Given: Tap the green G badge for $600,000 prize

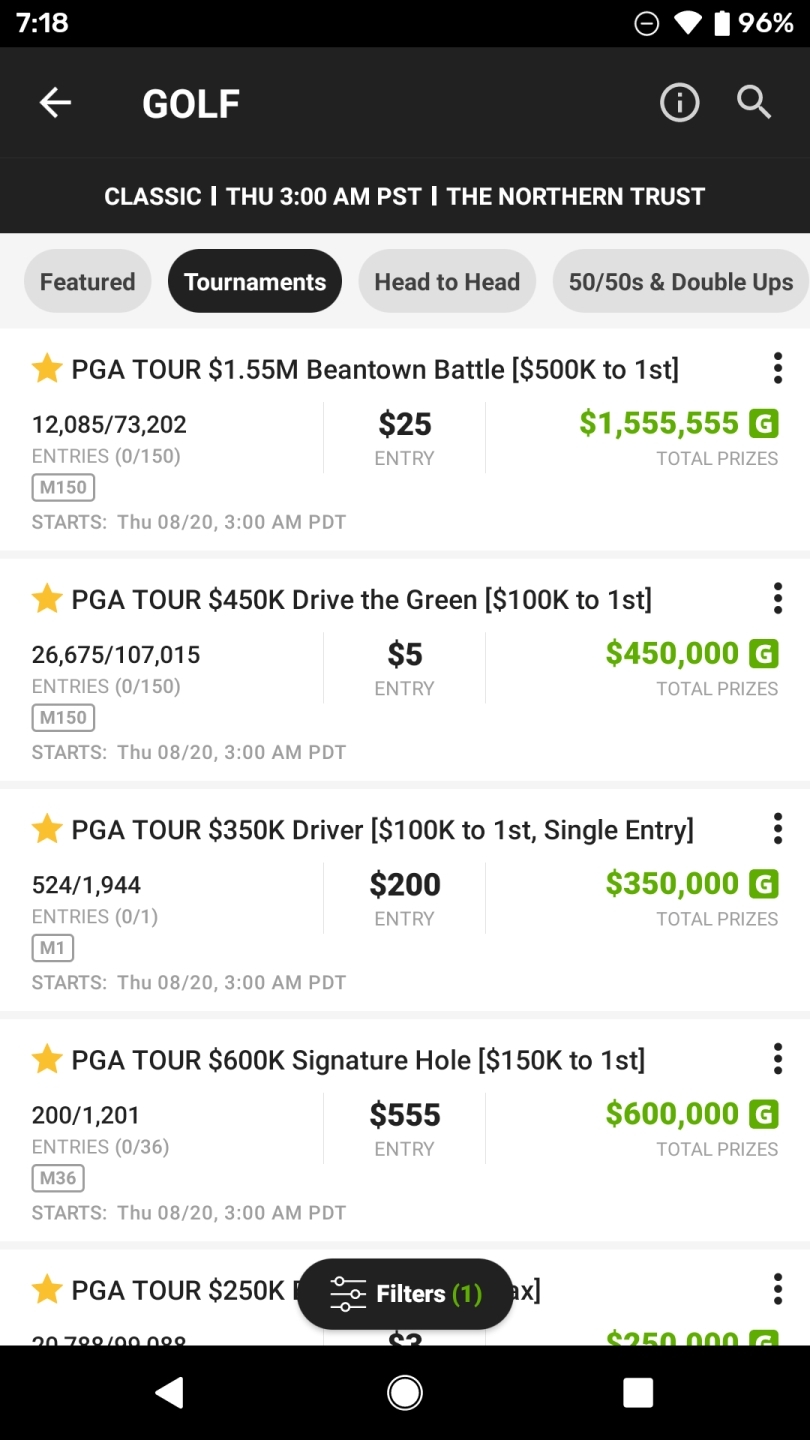Looking at the screenshot, I should tap(764, 1114).
